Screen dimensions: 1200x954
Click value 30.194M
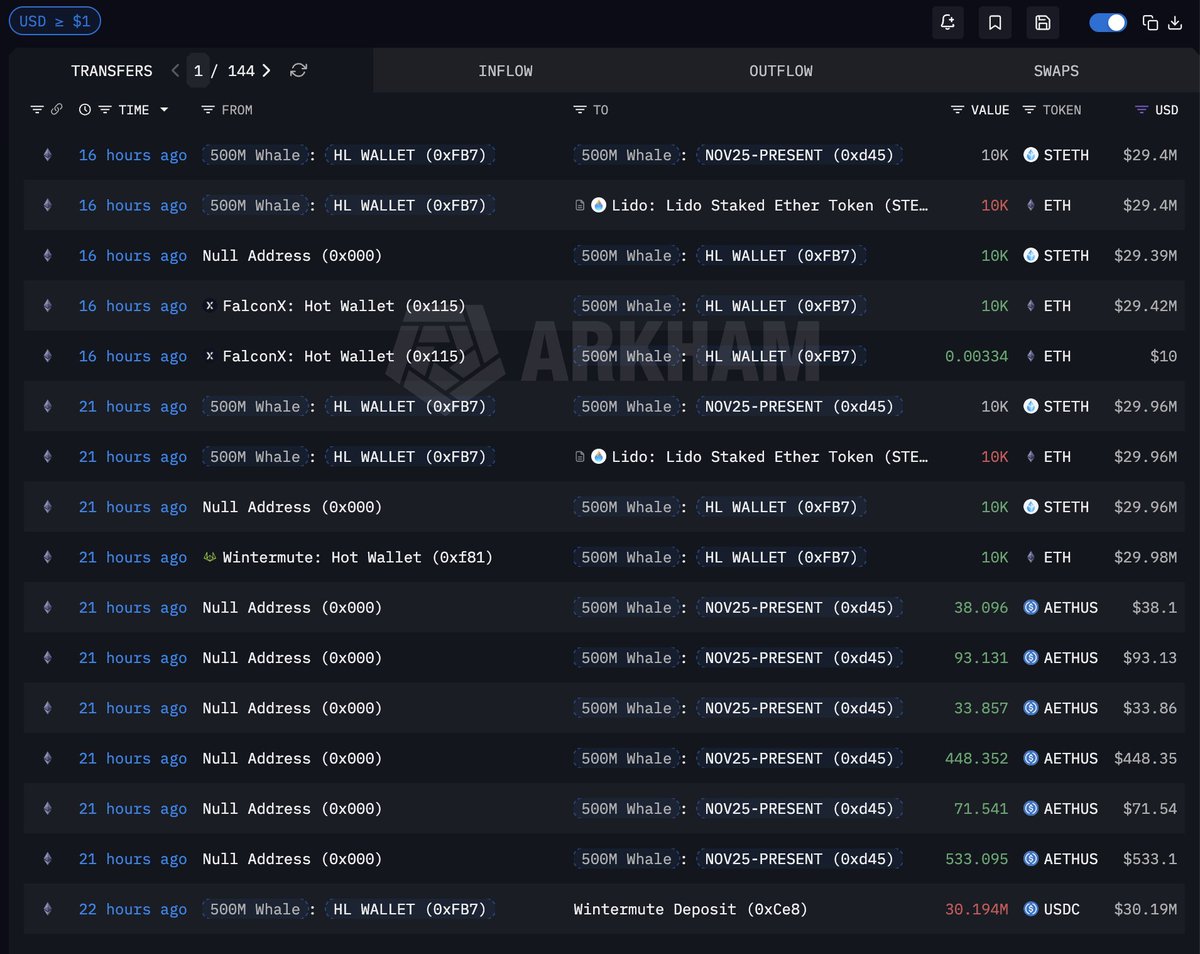[x=977, y=909]
